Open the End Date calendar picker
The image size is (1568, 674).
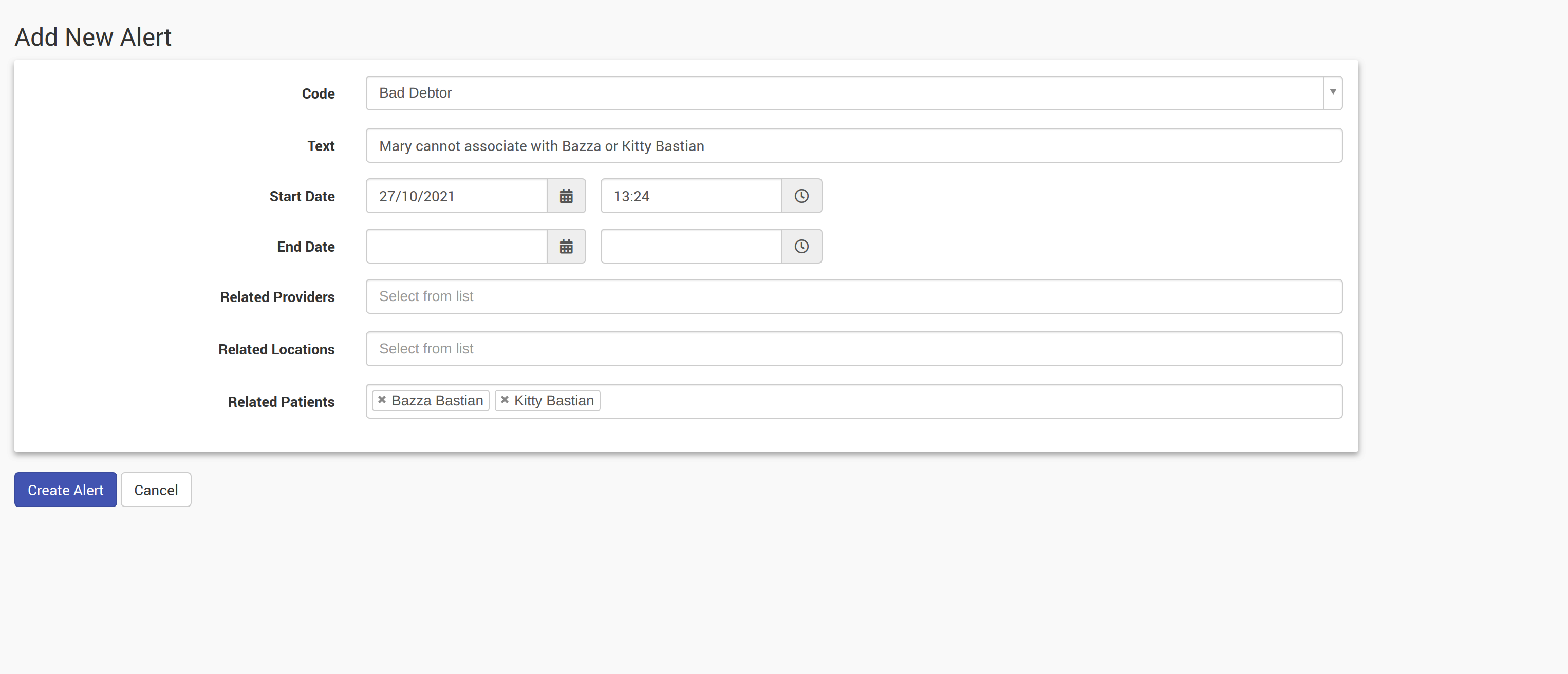[x=566, y=247]
